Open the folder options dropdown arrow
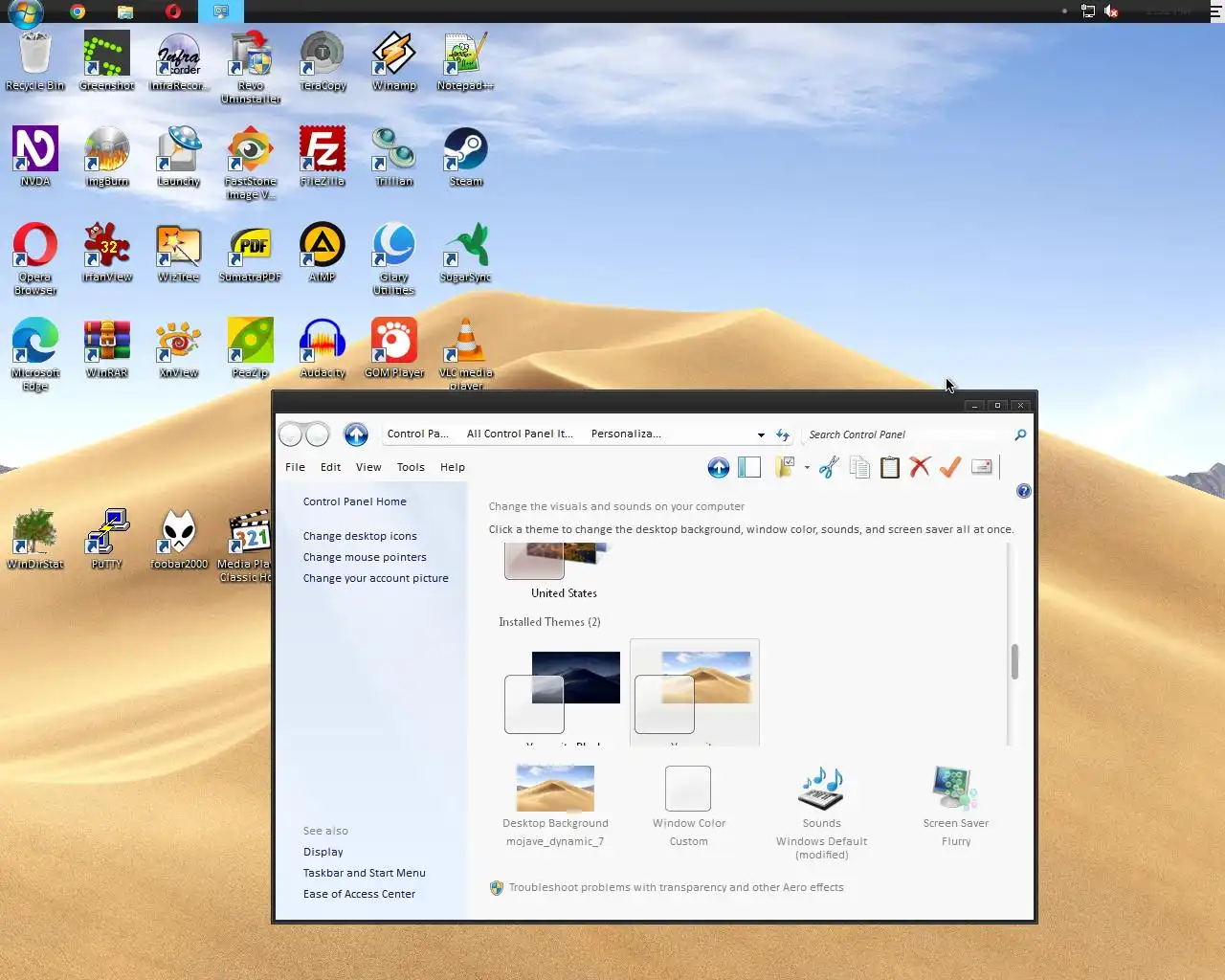Viewport: 1225px width, 980px height. 807,468
